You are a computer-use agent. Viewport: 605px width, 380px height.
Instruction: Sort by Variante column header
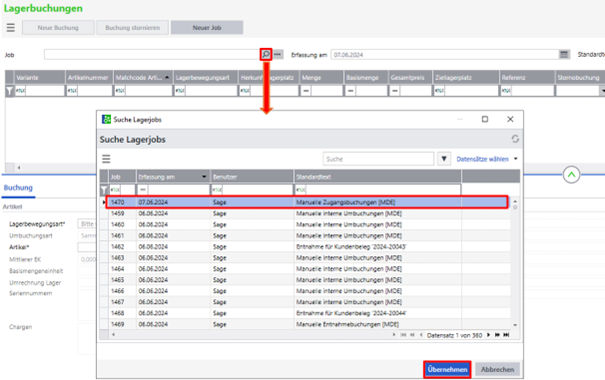(40, 78)
